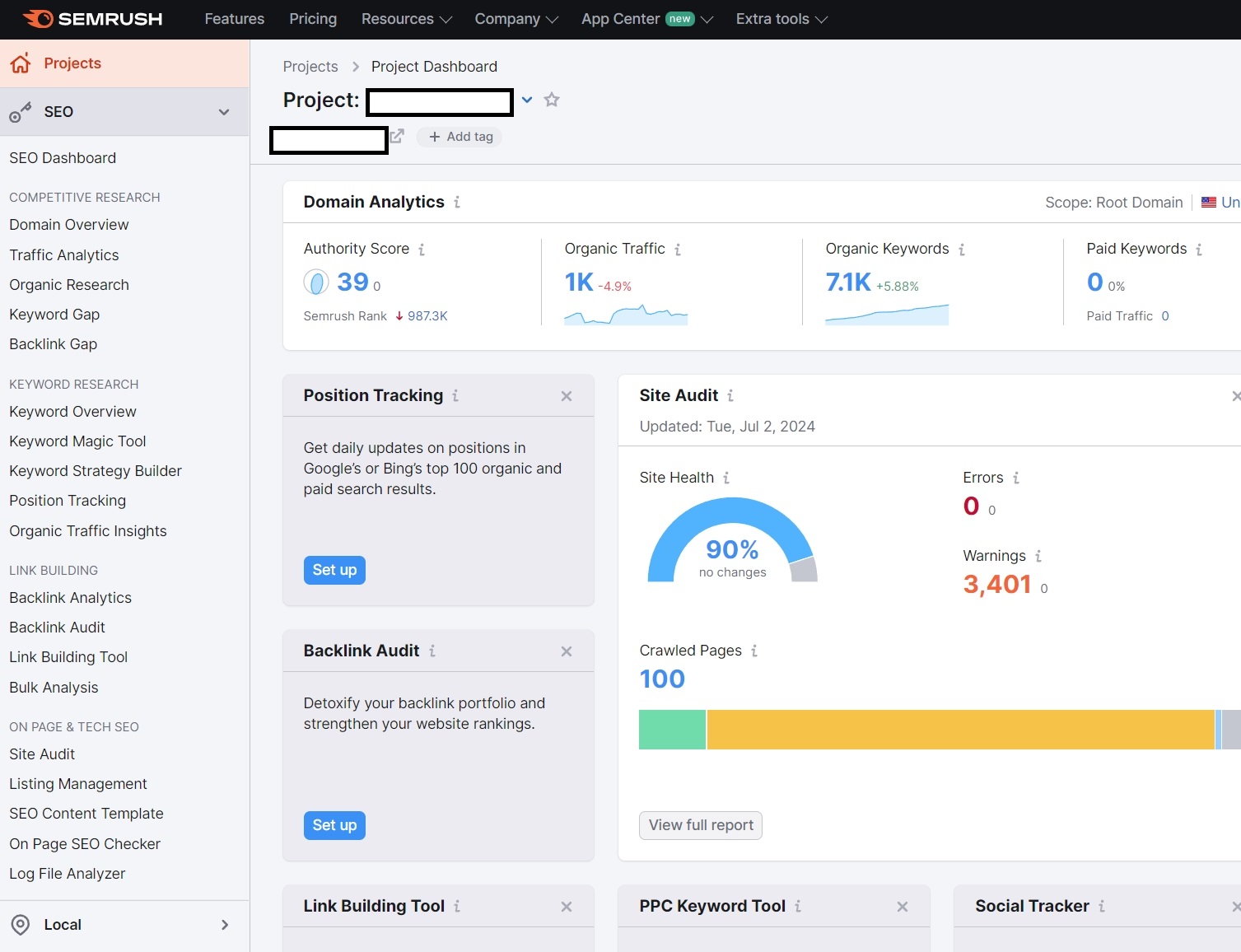Click info icon beside Crawled Pages
1241x952 pixels.
pos(754,651)
